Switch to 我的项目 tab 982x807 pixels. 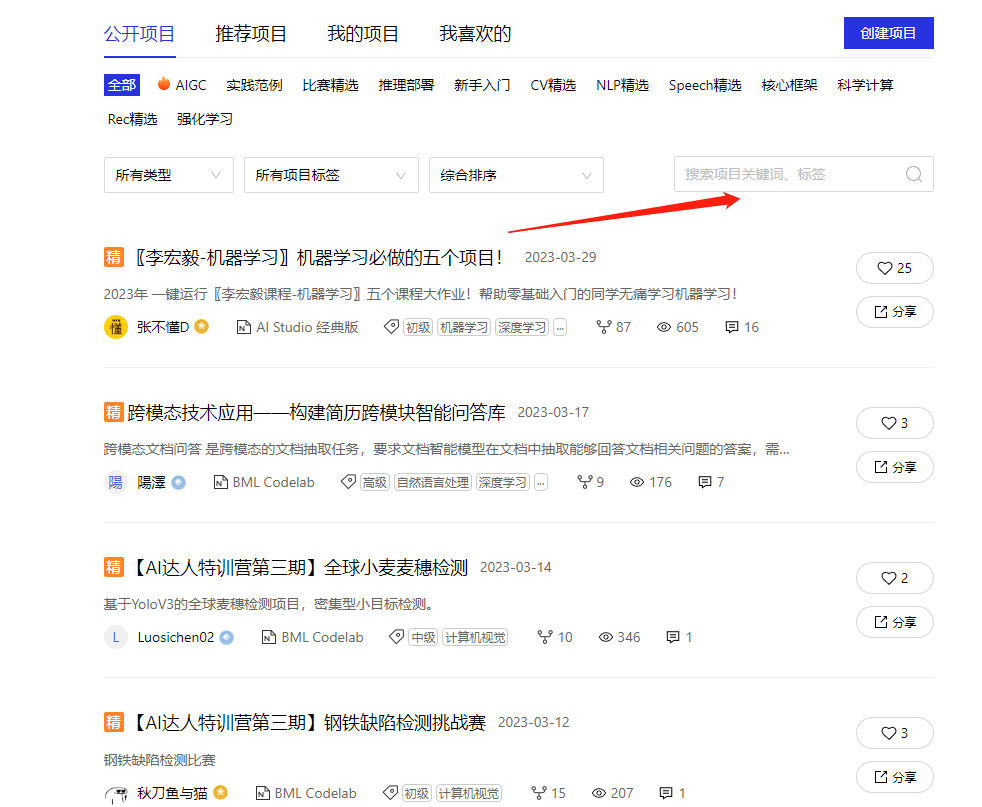(363, 34)
